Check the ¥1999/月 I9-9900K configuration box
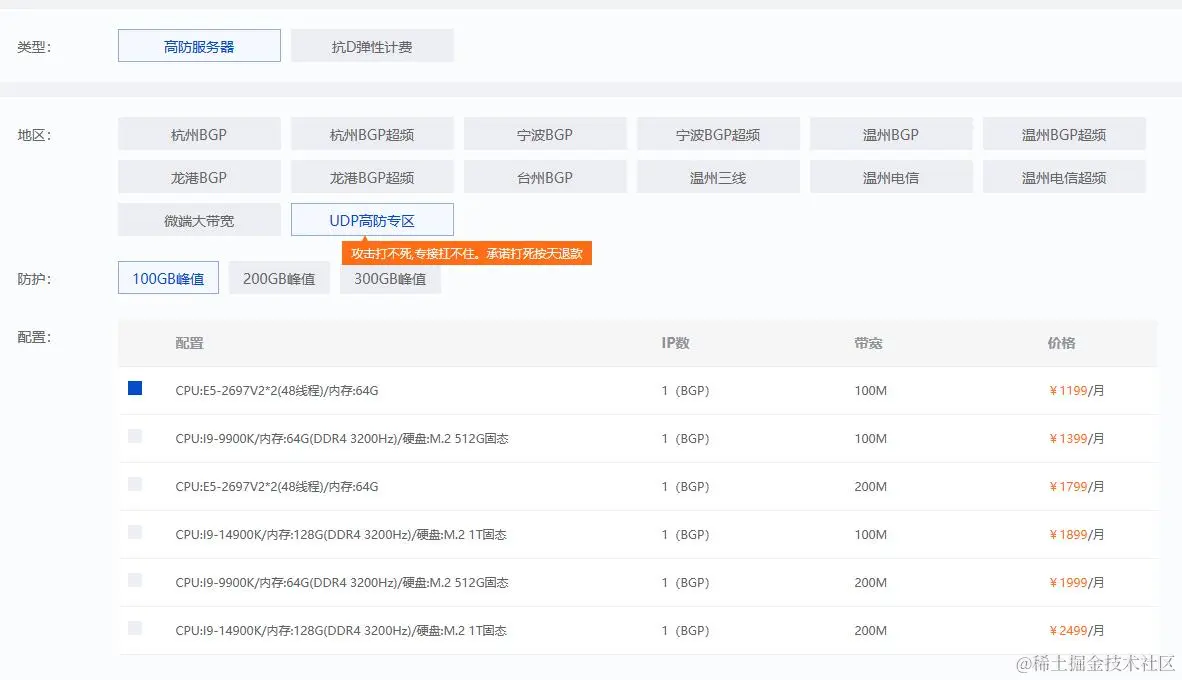Screen dimensions: 1182x680 pos(135,580)
